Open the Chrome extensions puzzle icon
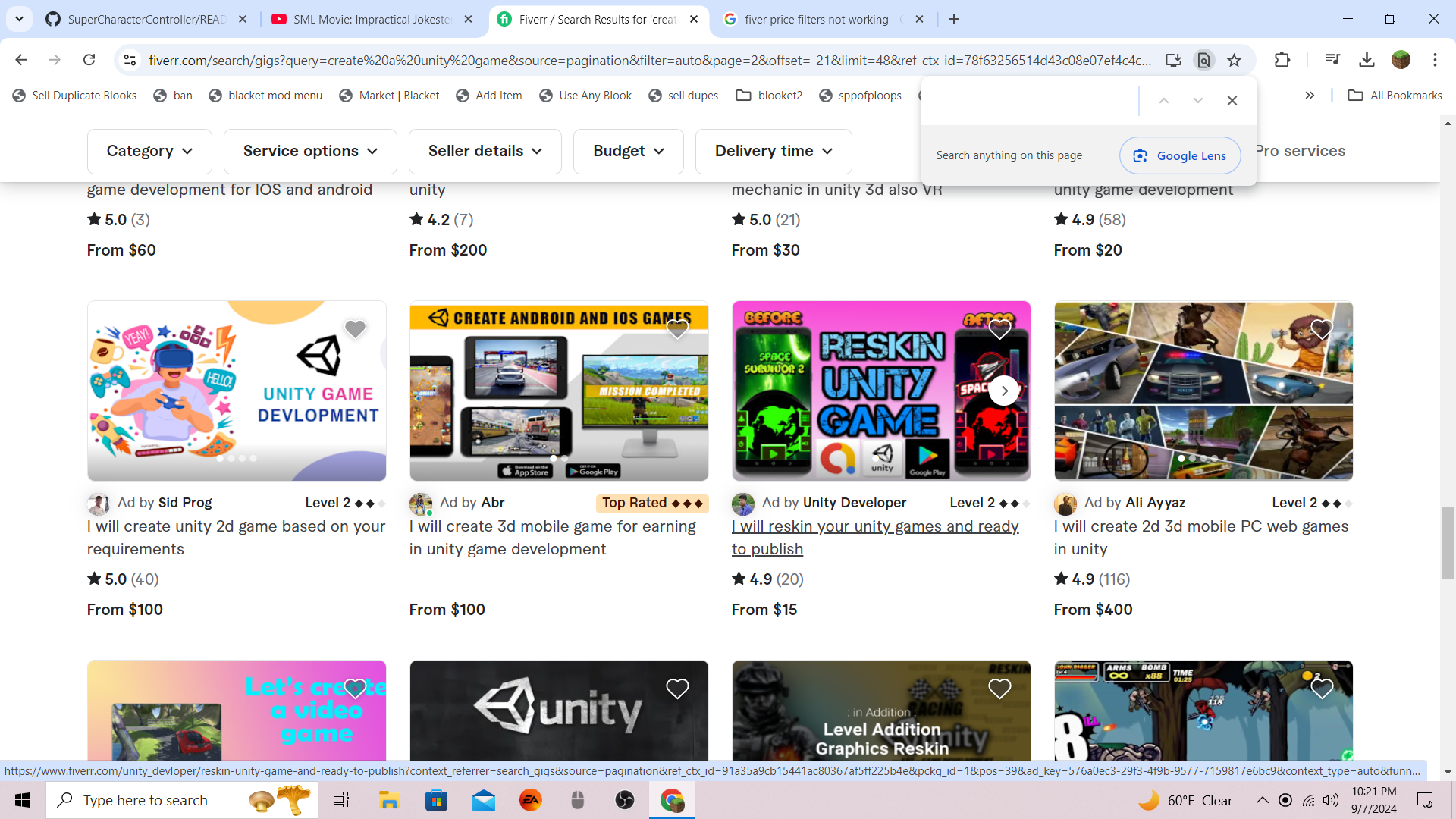This screenshot has height=819, width=1456. tap(1282, 60)
